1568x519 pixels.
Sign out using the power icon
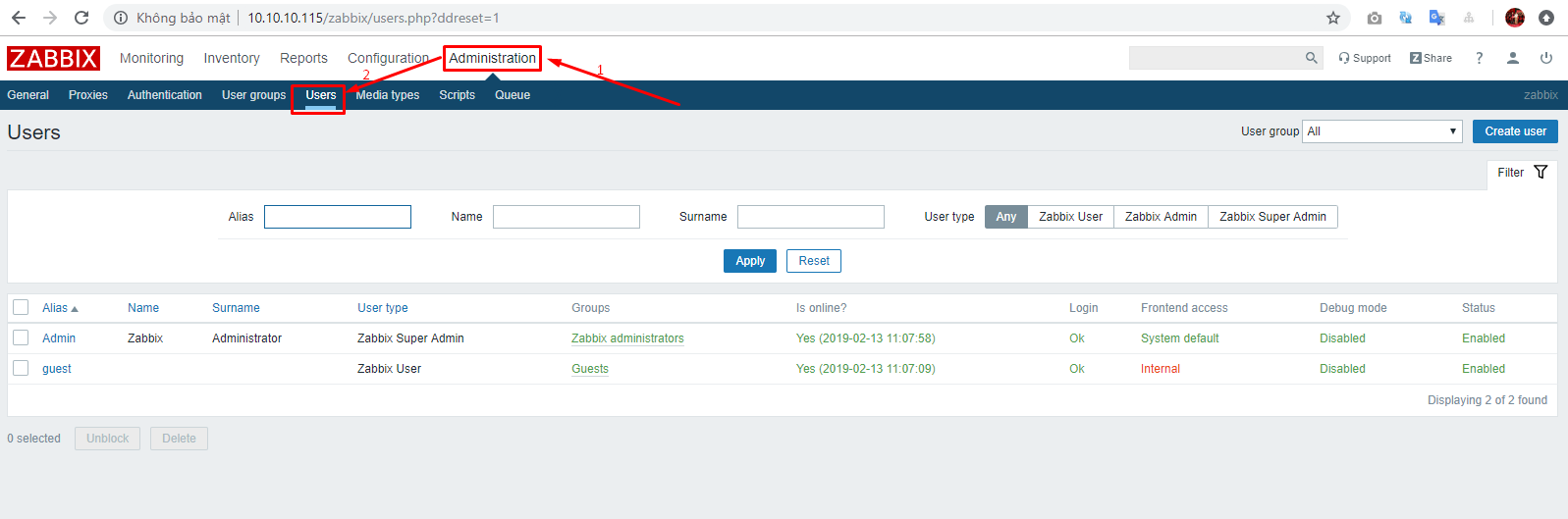pyautogui.click(x=1546, y=58)
